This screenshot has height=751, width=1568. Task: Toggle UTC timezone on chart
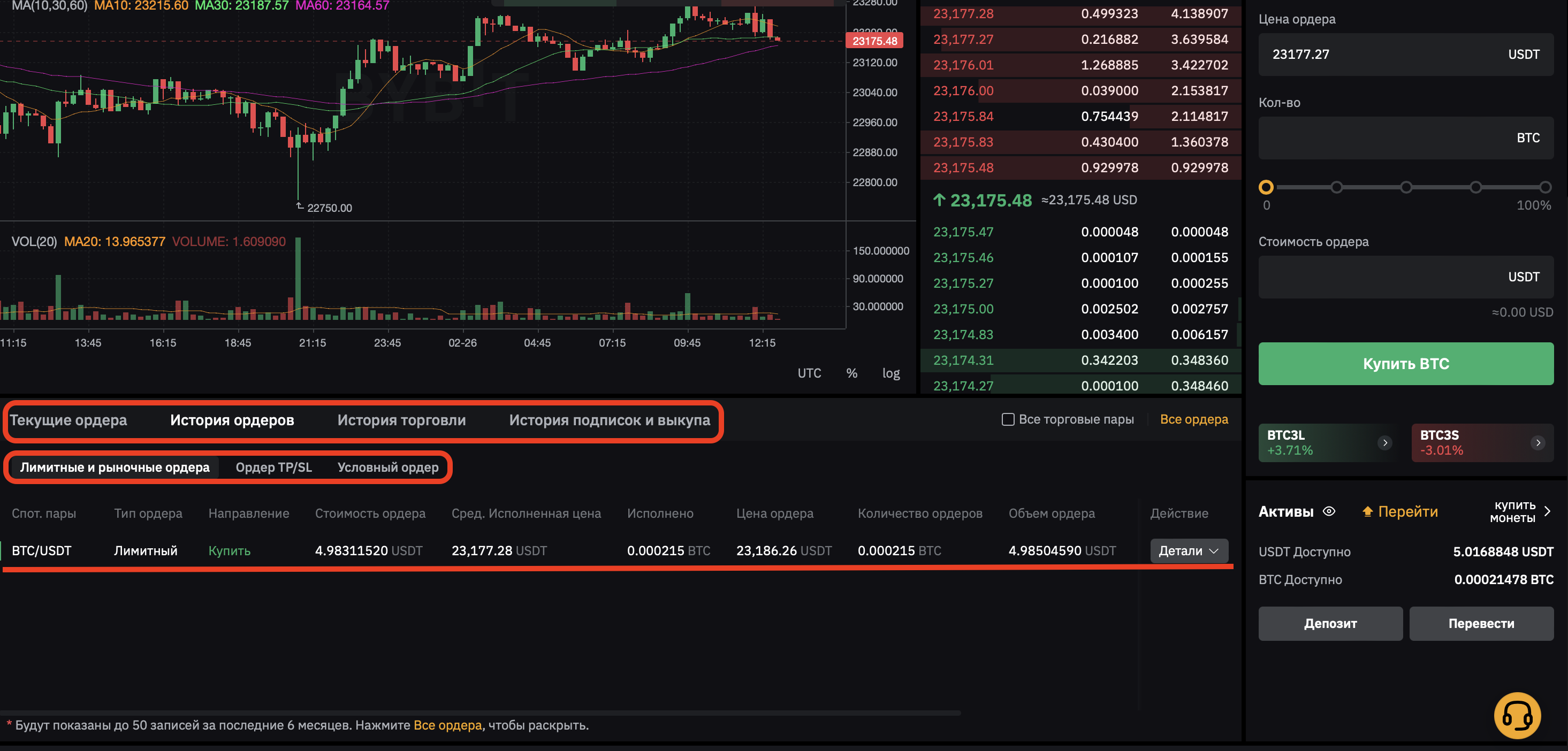809,373
